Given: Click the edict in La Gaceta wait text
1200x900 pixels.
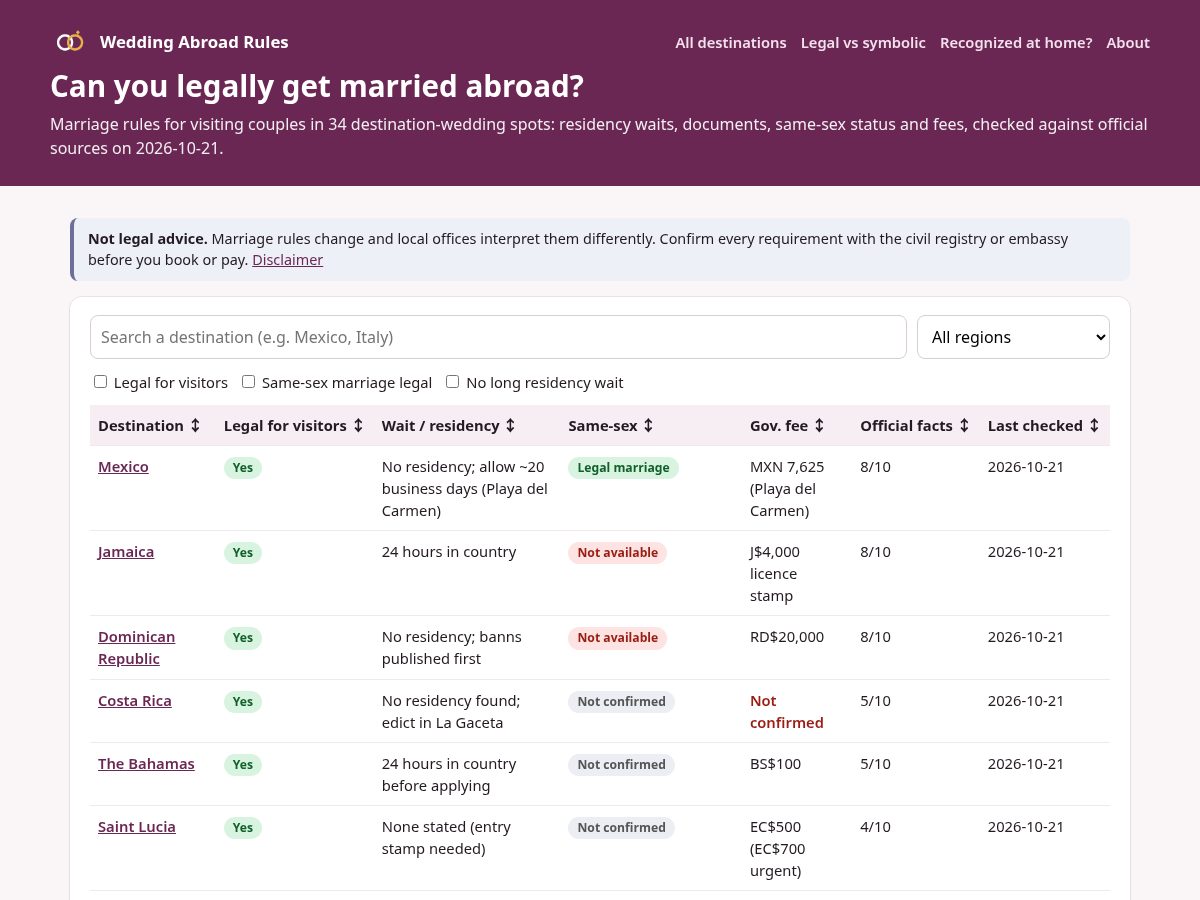Looking at the screenshot, I should [442, 723].
